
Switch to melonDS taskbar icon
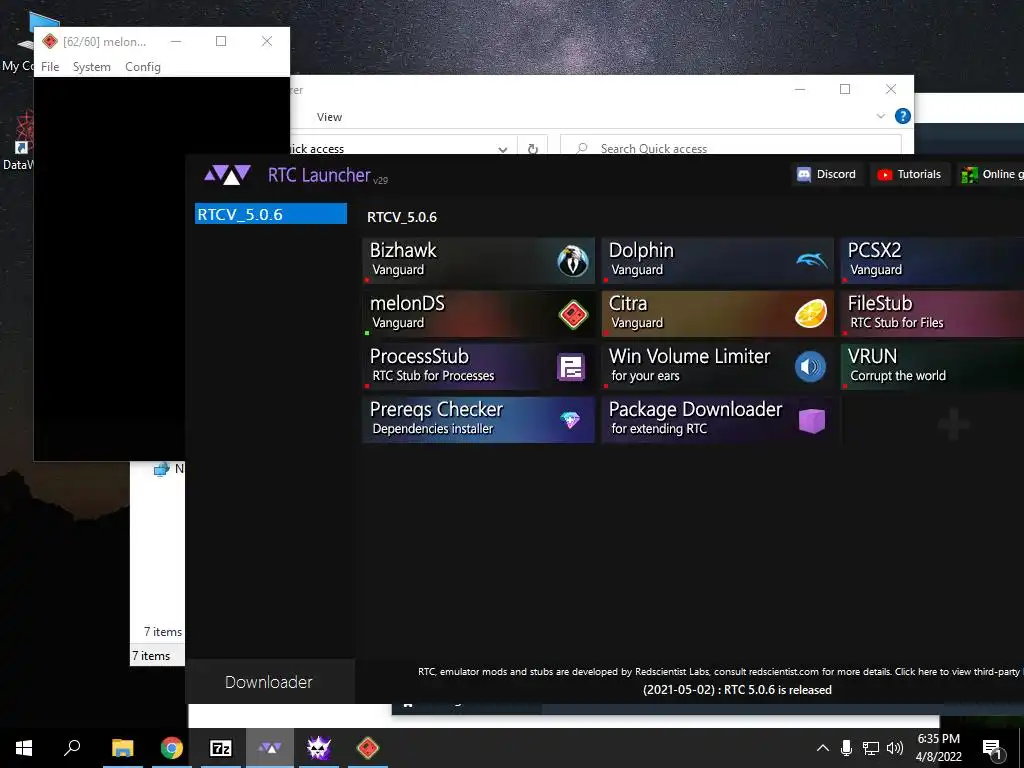(368, 748)
